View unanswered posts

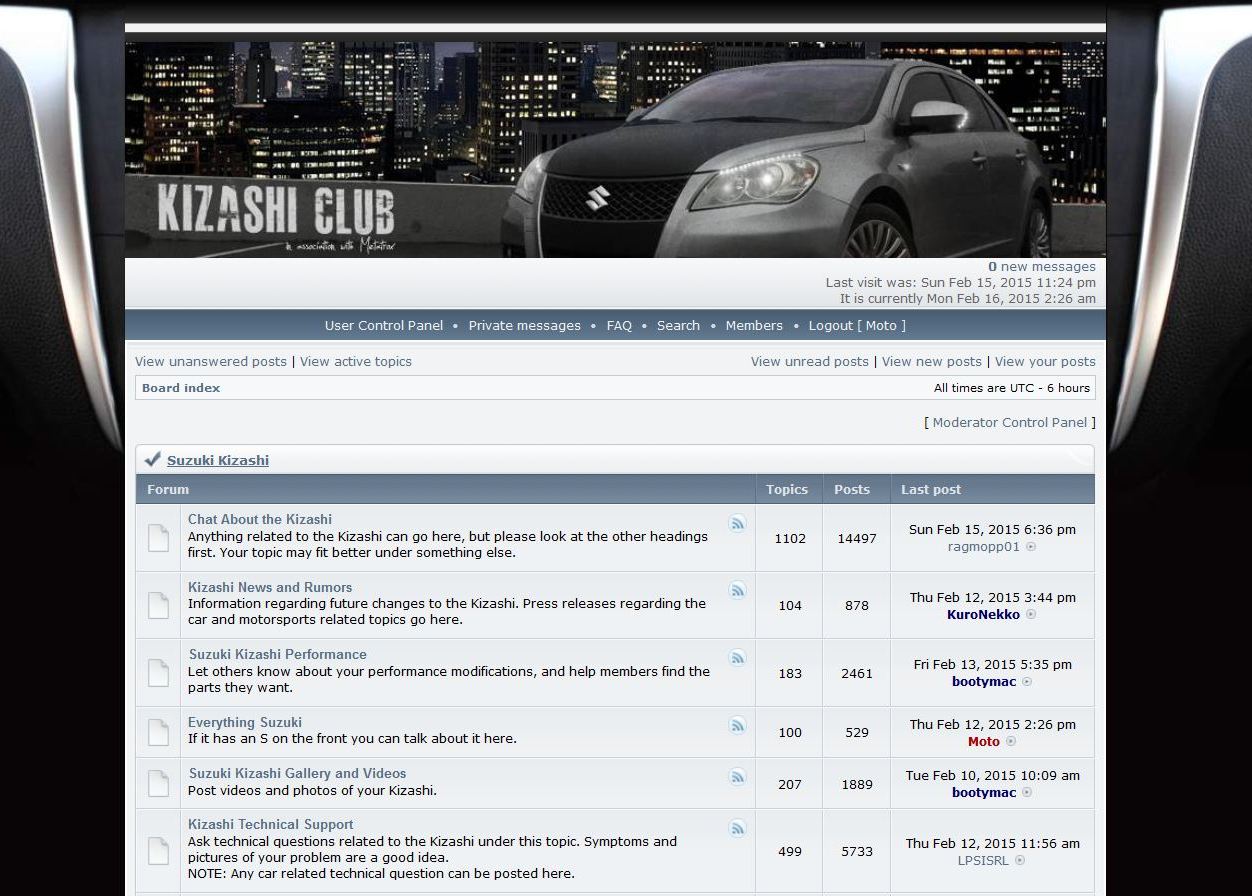[211, 361]
